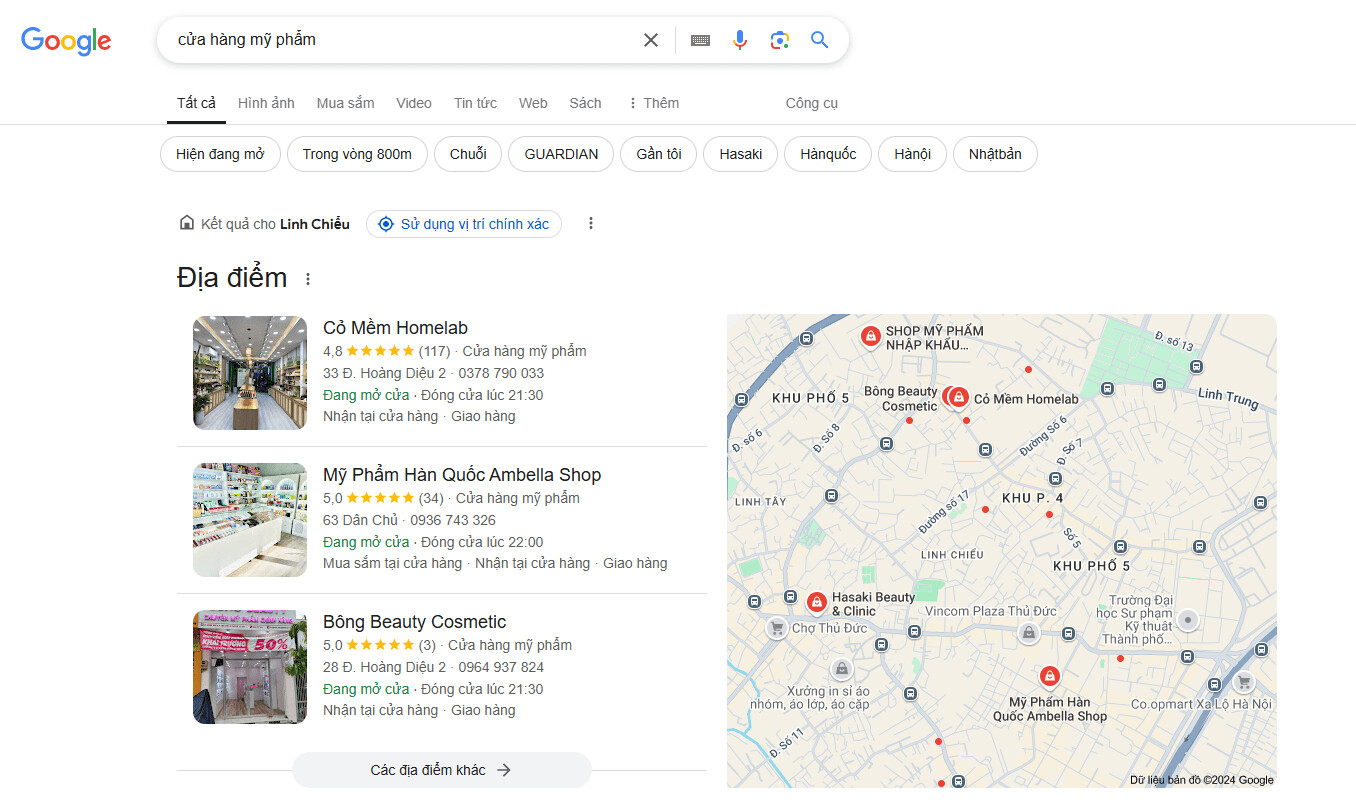Select the Gần tôi filter chip

(x=659, y=154)
